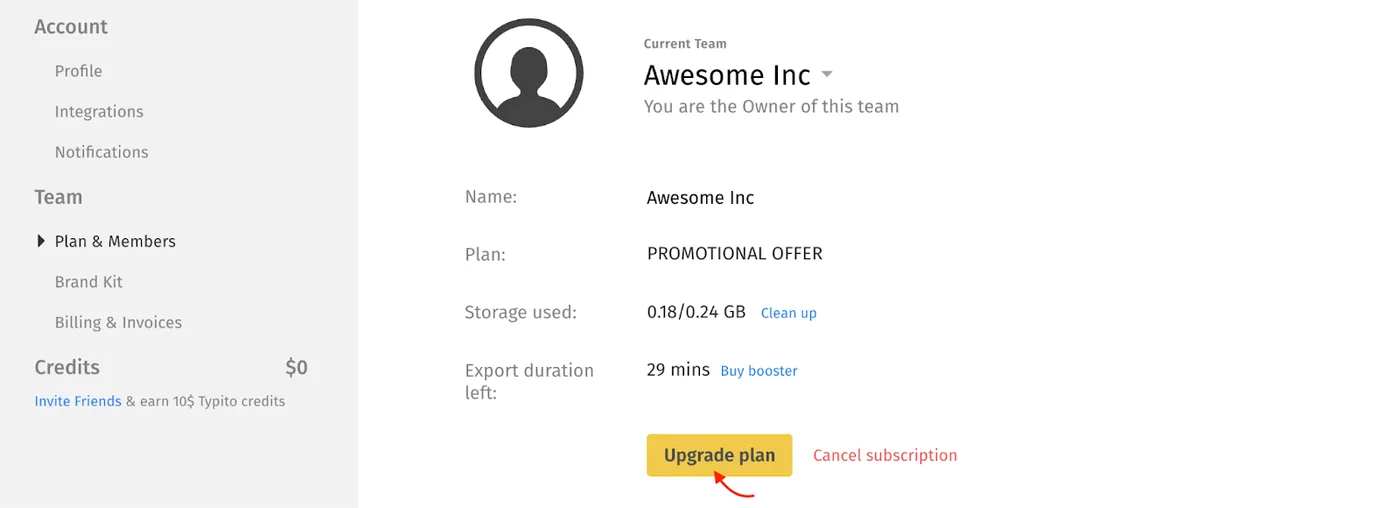This screenshot has width=1400, height=508.
Task: Select Plan & Members in sidebar
Action: click(x=115, y=241)
